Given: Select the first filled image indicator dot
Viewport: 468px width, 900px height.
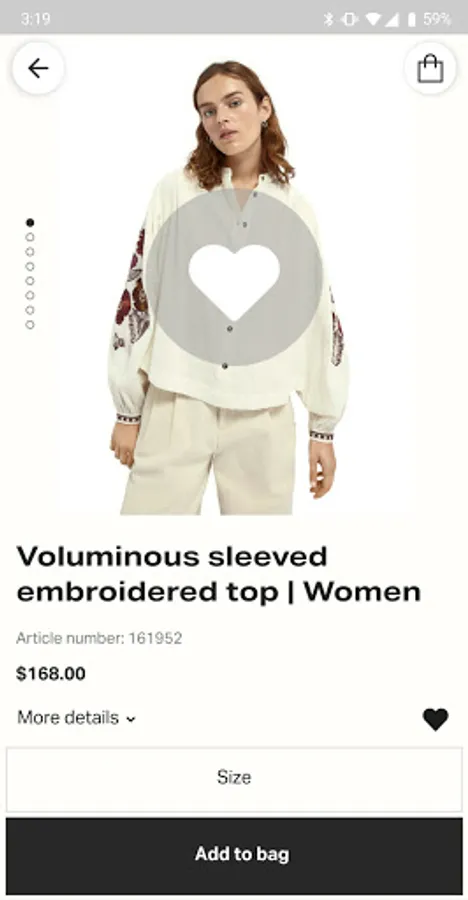Looking at the screenshot, I should [x=30, y=222].
